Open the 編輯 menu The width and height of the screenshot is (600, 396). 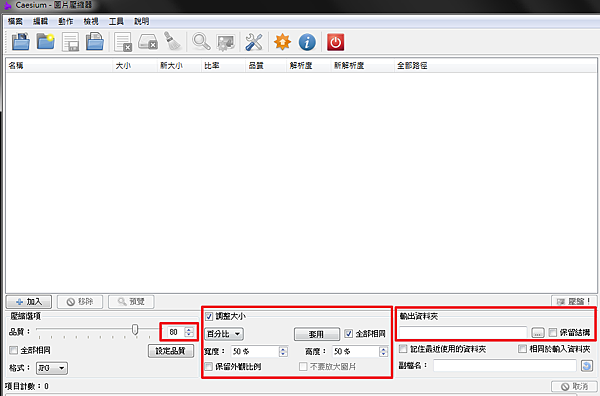click(x=41, y=21)
